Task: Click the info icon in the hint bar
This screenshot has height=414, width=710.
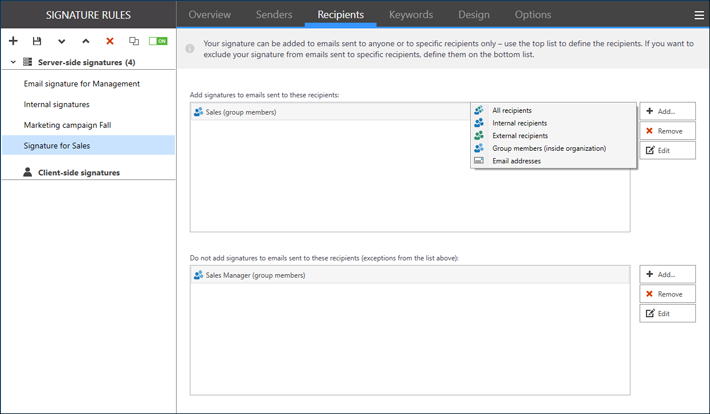Action: pyautogui.click(x=190, y=48)
